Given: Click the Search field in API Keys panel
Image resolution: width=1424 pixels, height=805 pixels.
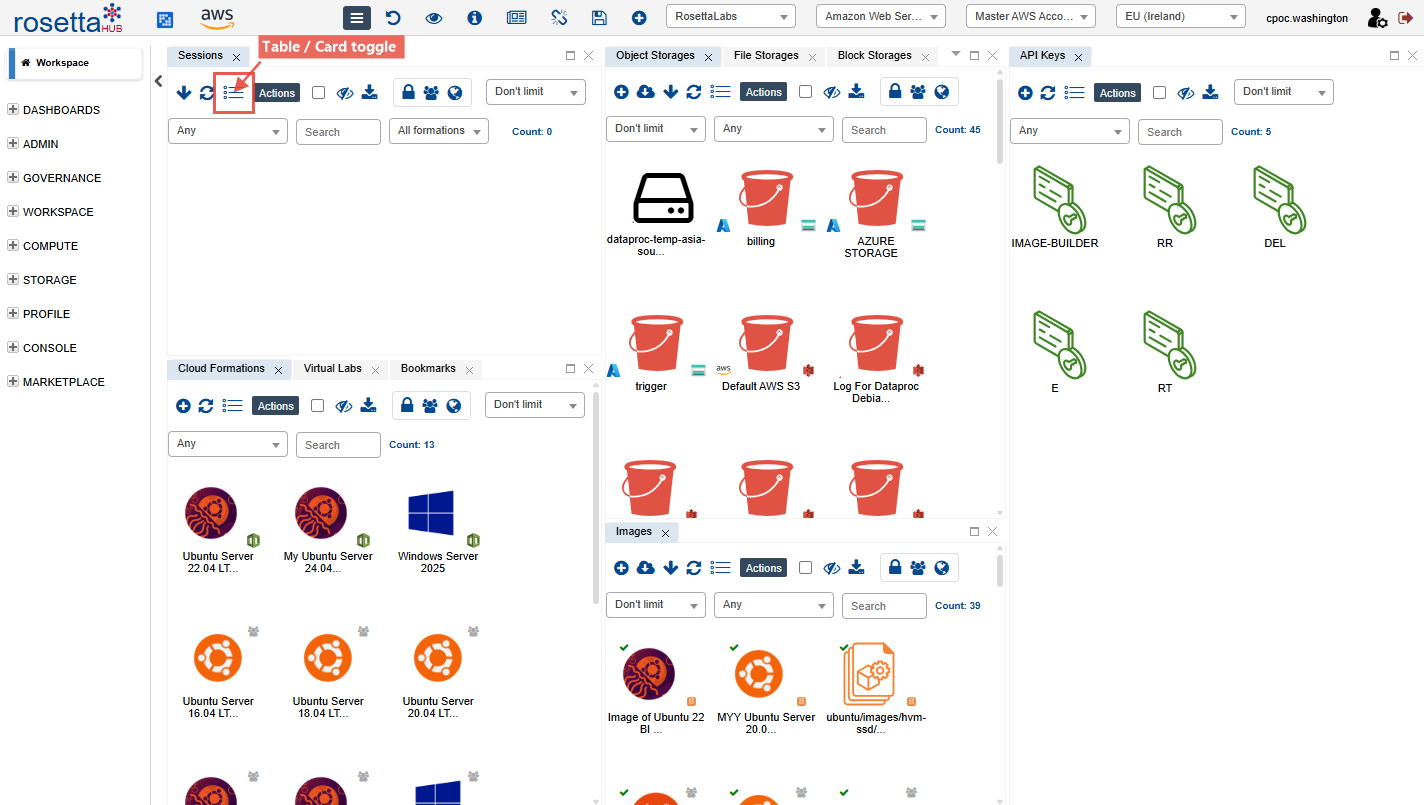Looking at the screenshot, I should point(1180,132).
